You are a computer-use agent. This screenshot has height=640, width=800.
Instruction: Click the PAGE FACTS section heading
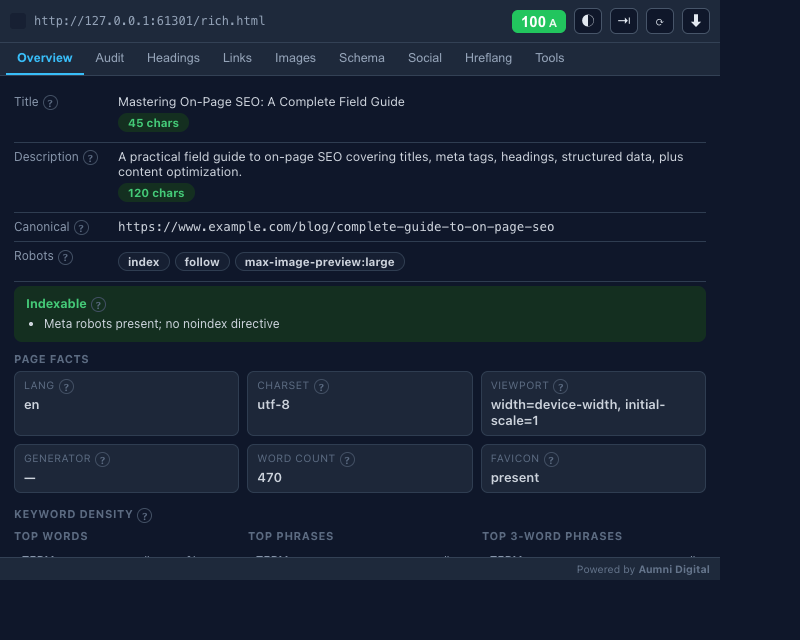52,359
